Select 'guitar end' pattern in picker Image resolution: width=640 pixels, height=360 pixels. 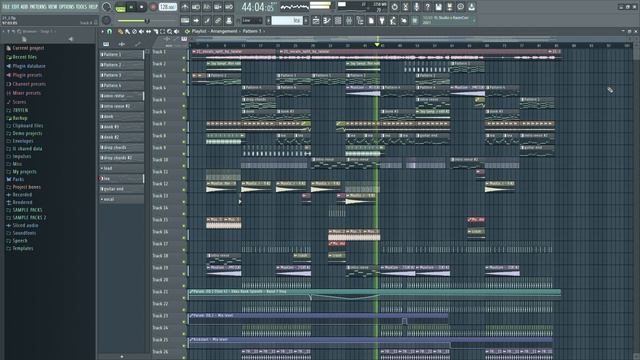click(122, 189)
